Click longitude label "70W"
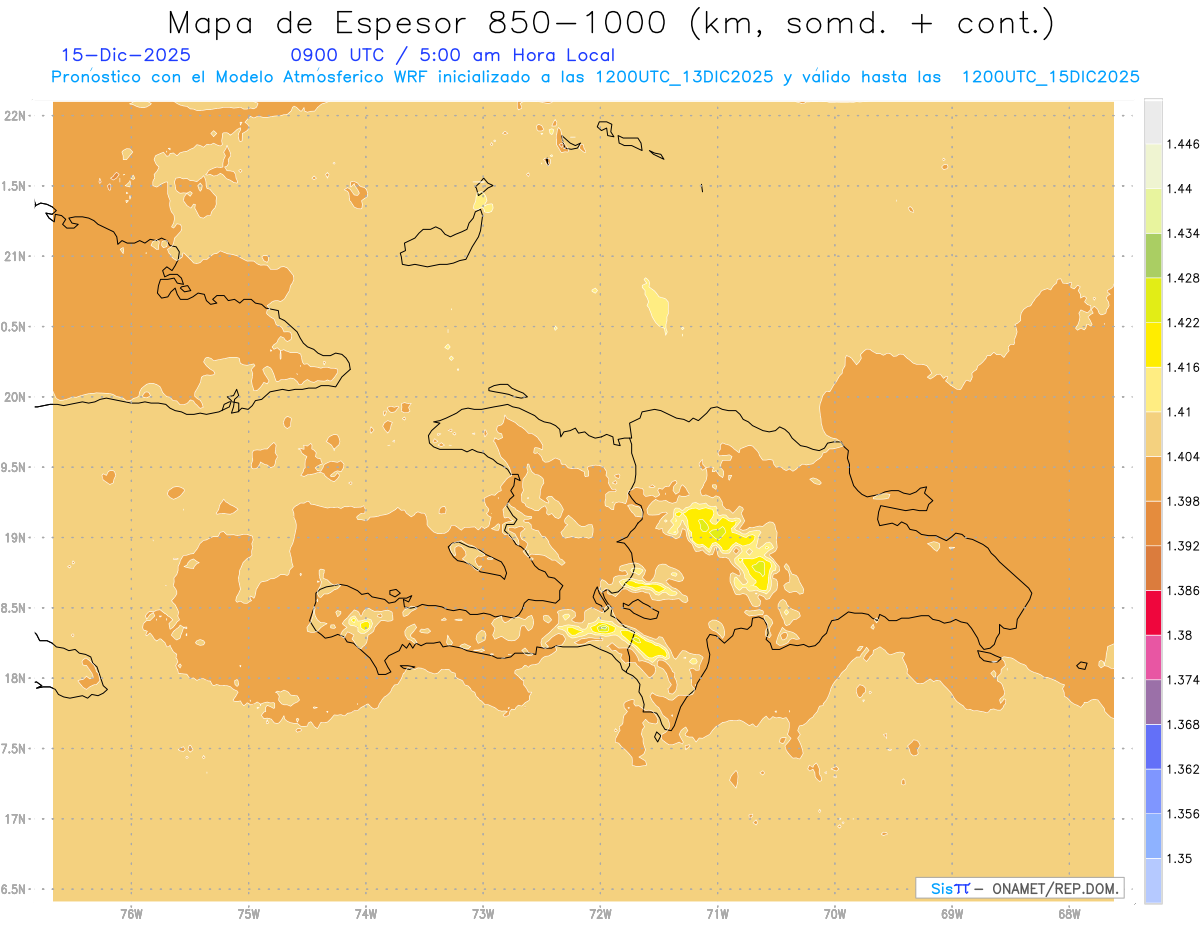The image size is (1200, 927). [x=835, y=913]
